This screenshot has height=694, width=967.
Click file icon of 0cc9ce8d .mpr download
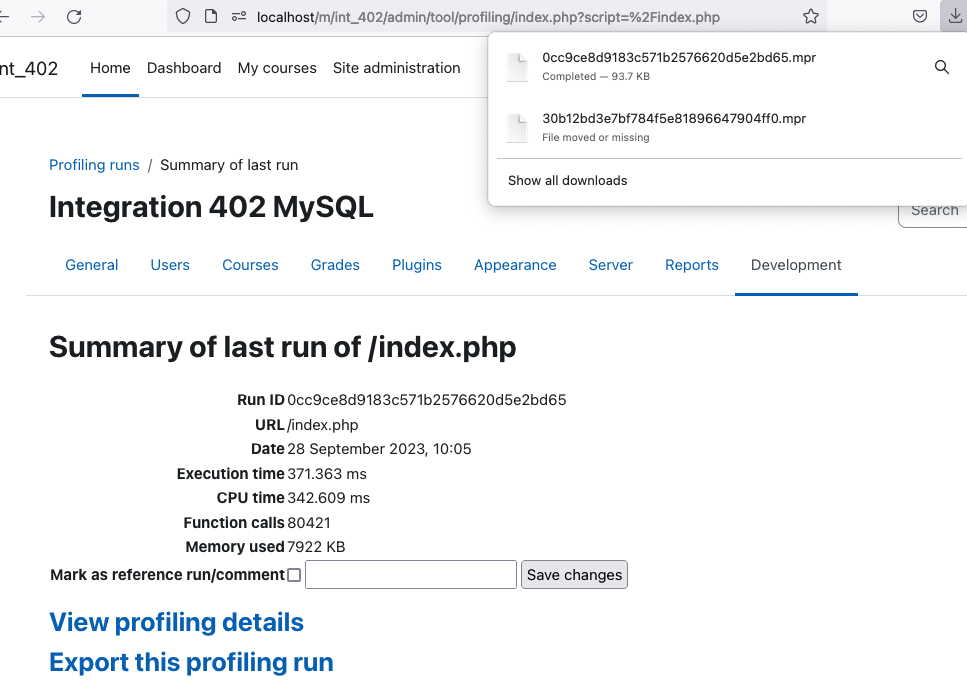click(x=517, y=67)
